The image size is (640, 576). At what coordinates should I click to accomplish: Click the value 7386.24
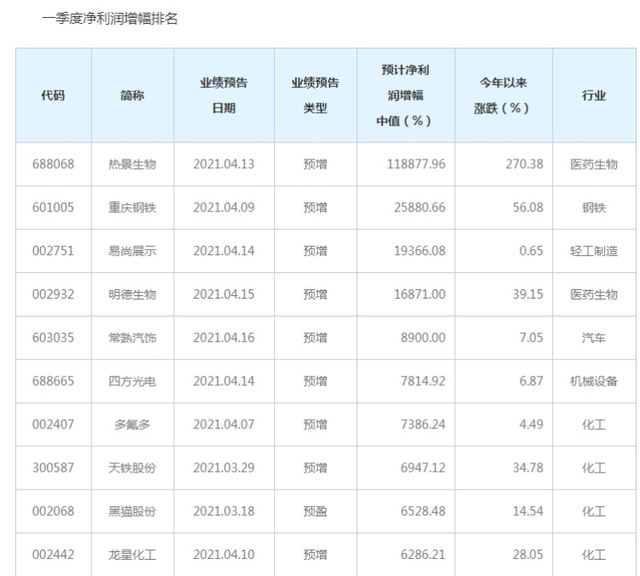[x=423, y=425]
